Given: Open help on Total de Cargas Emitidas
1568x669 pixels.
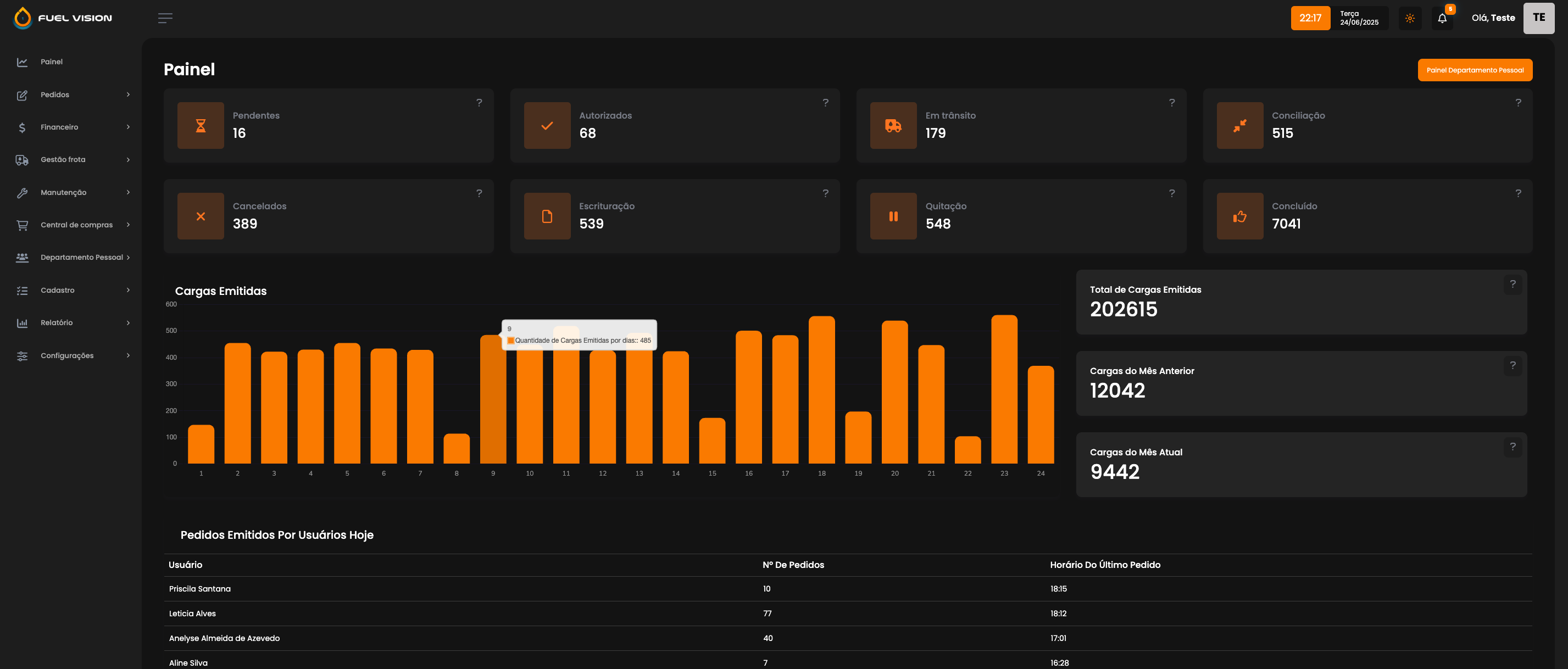Looking at the screenshot, I should [x=1512, y=285].
